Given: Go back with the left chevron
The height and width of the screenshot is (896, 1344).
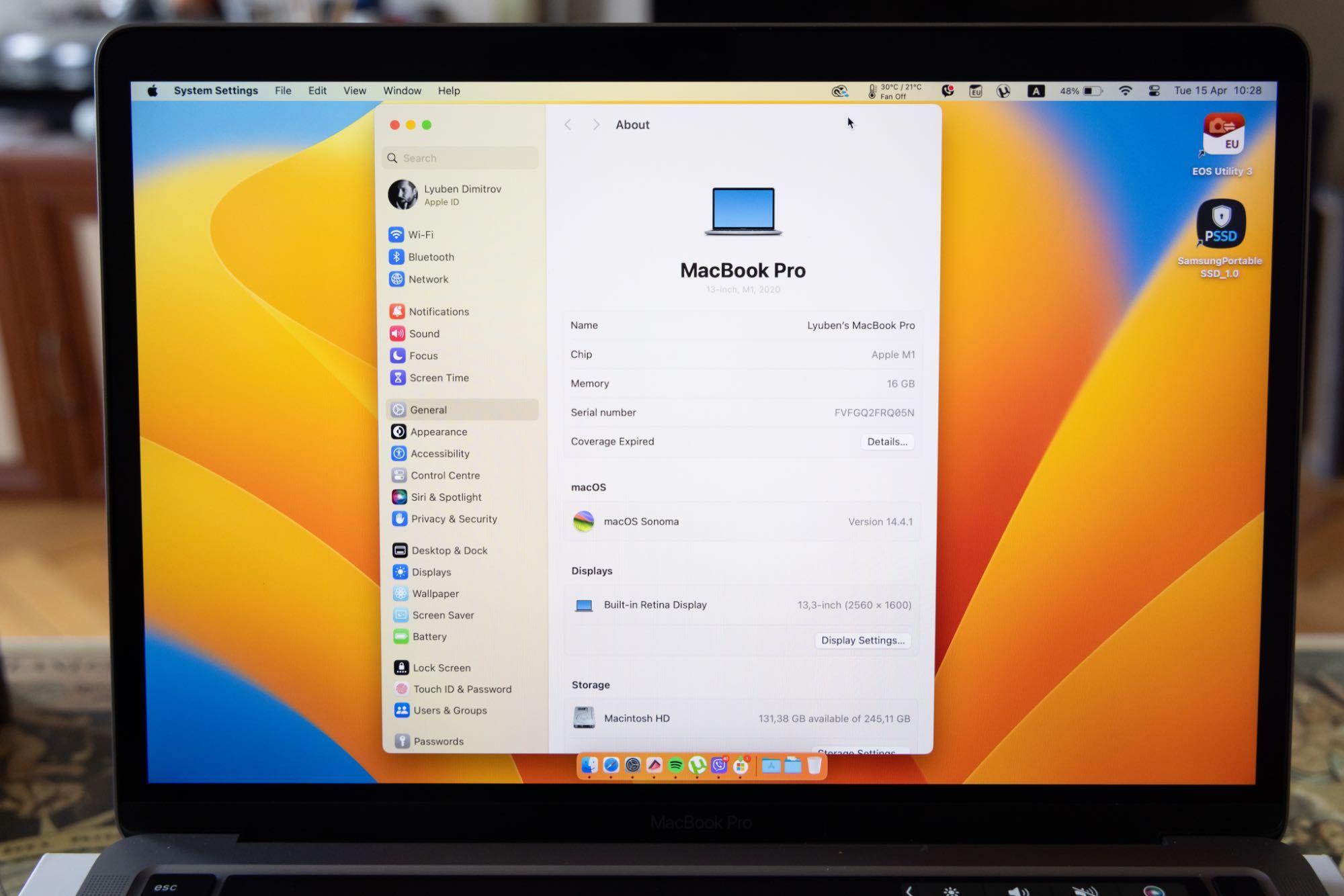Looking at the screenshot, I should [x=568, y=125].
